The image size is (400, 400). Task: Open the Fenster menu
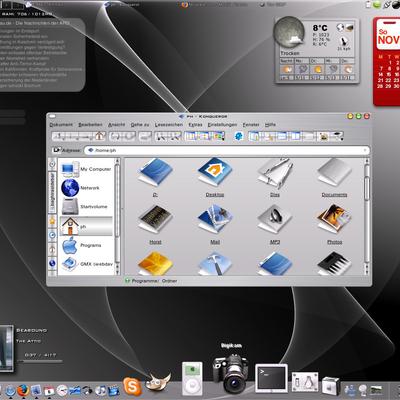251,125
